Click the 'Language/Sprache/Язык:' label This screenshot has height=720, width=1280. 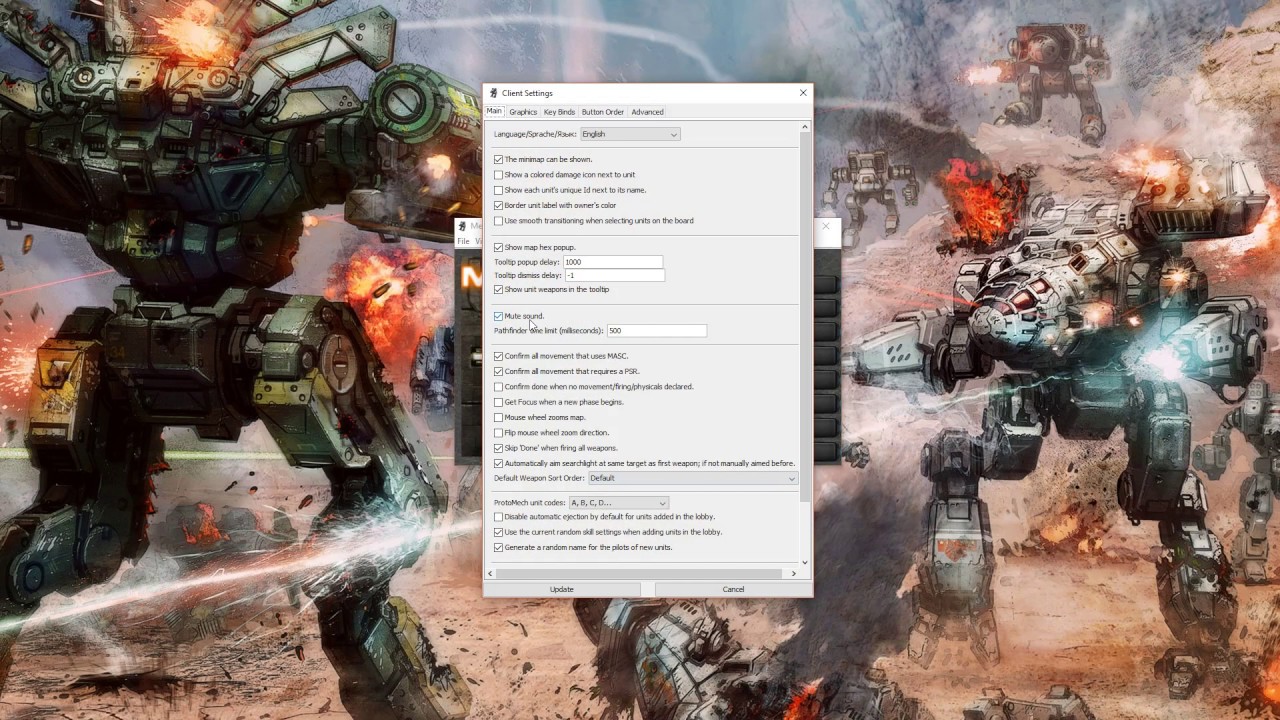tap(535, 134)
